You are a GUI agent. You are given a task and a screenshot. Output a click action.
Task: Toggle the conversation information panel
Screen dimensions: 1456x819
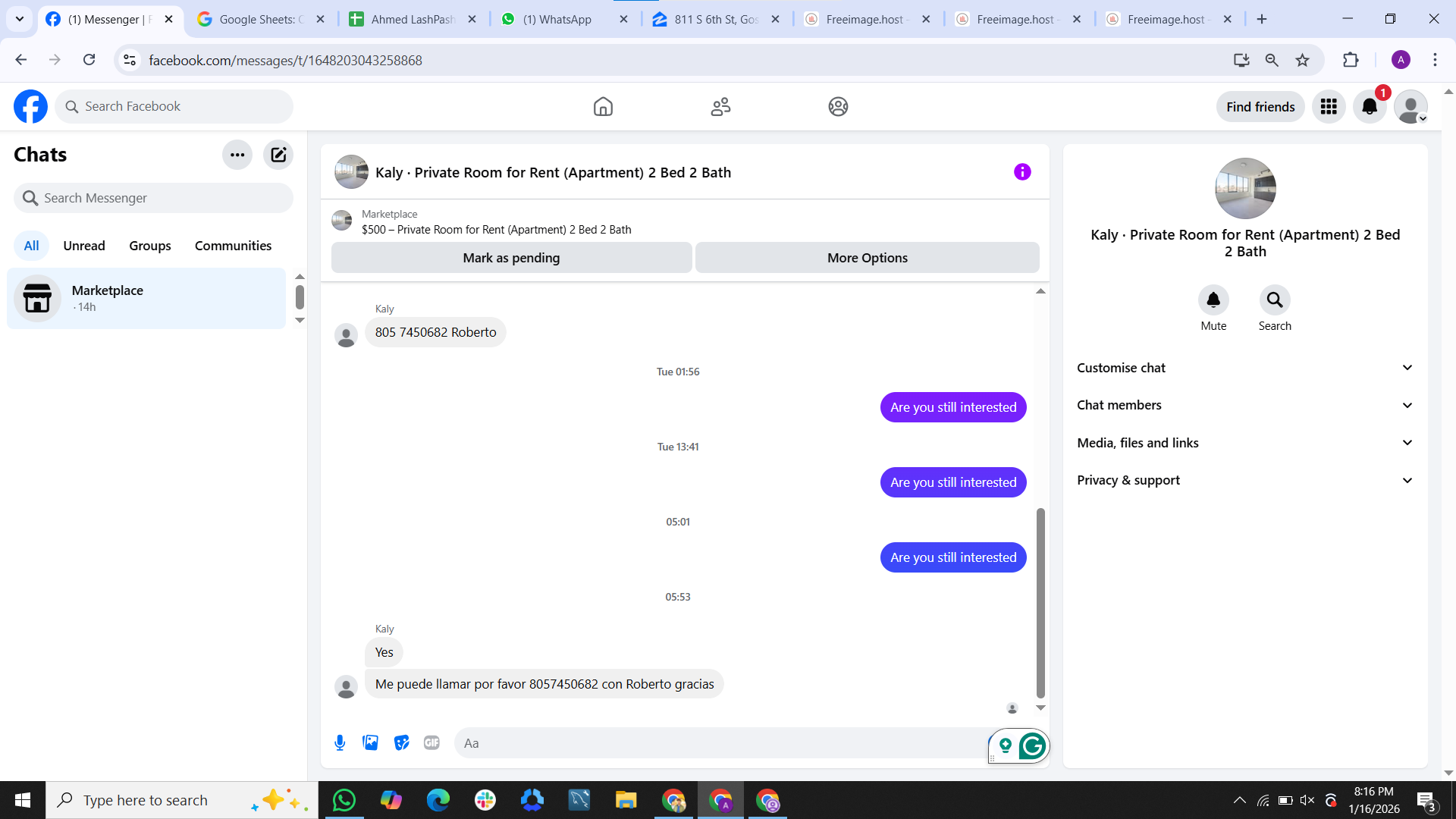click(1022, 172)
